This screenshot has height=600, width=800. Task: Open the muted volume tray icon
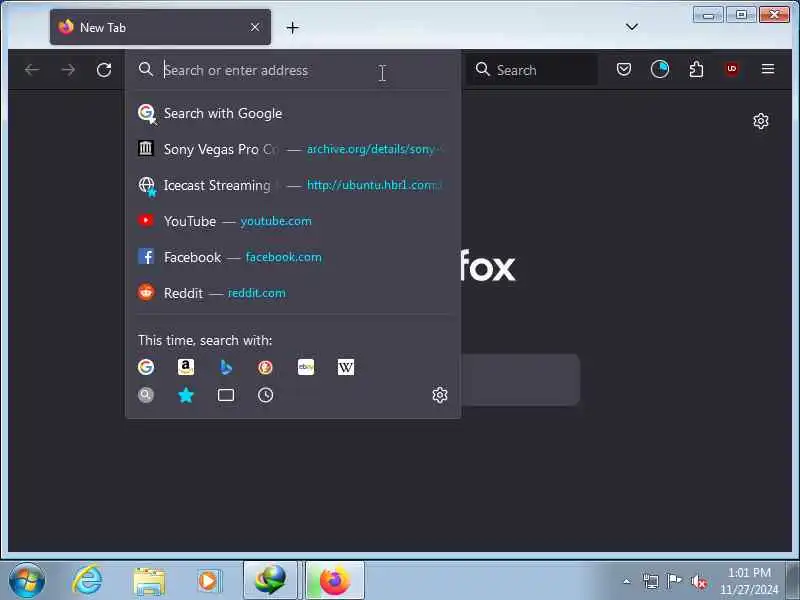click(x=698, y=581)
